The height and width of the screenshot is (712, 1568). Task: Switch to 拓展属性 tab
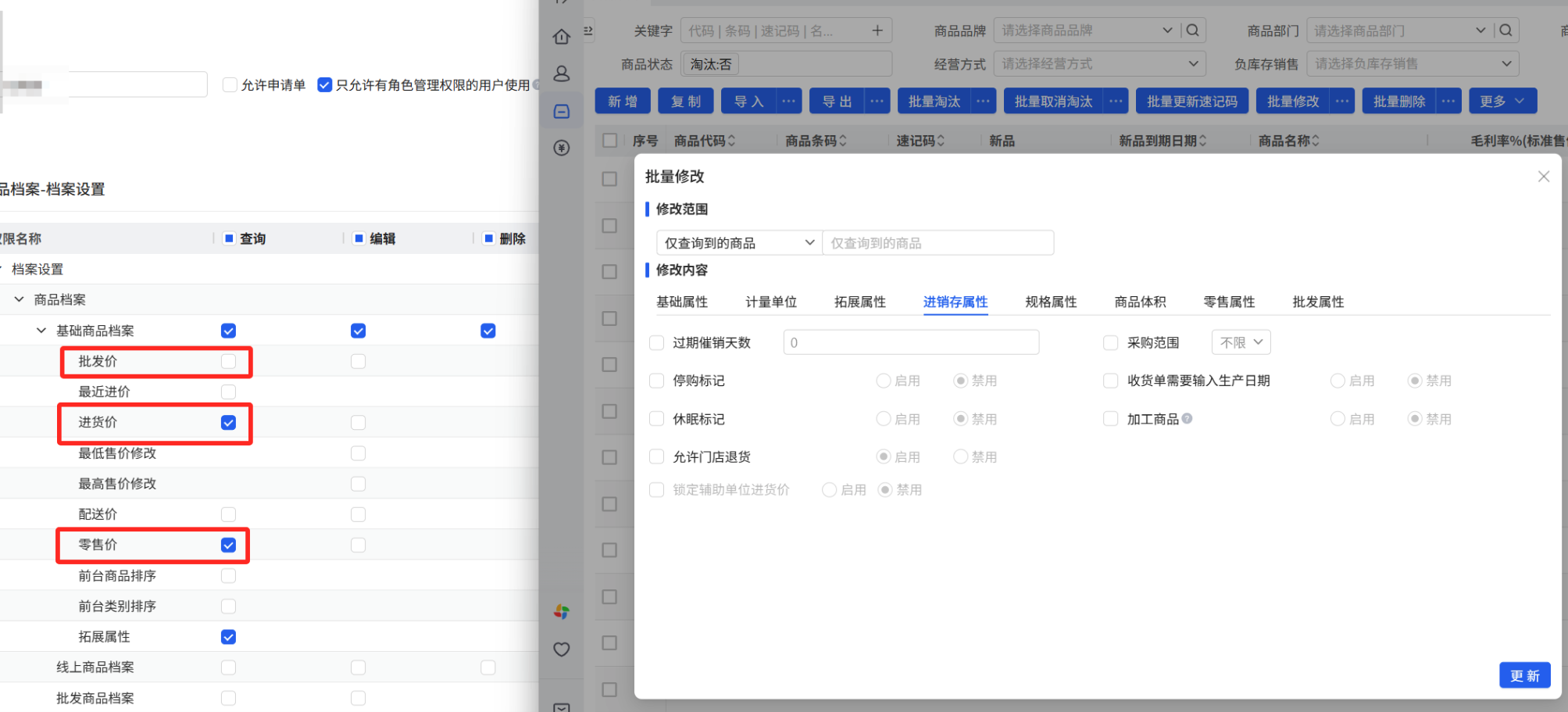point(860,302)
